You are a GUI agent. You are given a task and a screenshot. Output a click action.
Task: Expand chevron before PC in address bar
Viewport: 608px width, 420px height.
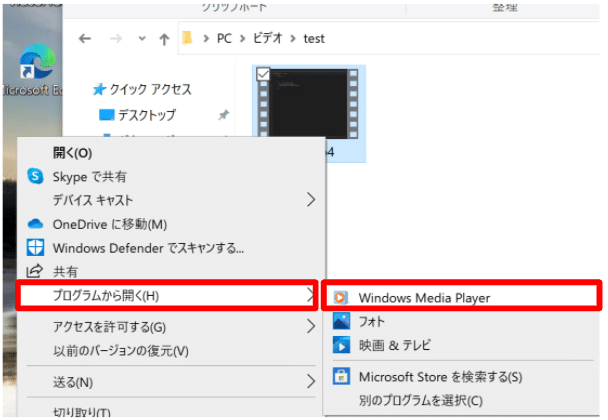[x=206, y=38]
